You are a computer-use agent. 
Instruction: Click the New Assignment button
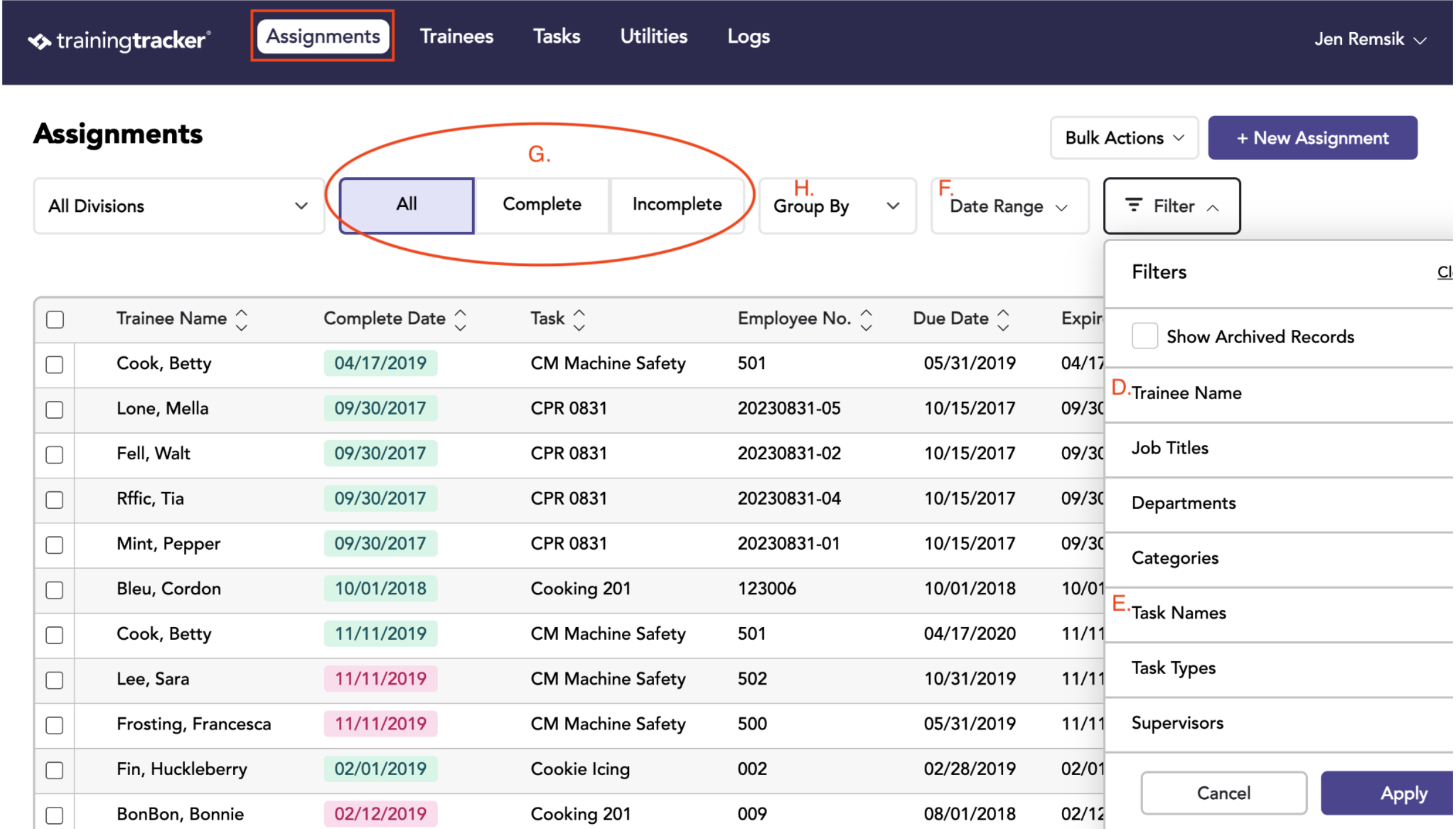coord(1312,138)
